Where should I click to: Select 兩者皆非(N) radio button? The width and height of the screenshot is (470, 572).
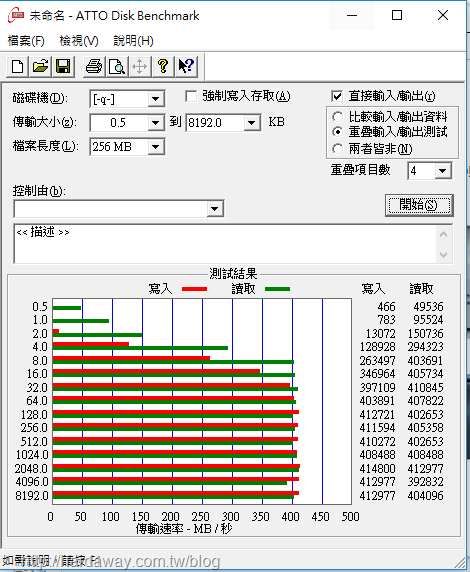[337, 148]
